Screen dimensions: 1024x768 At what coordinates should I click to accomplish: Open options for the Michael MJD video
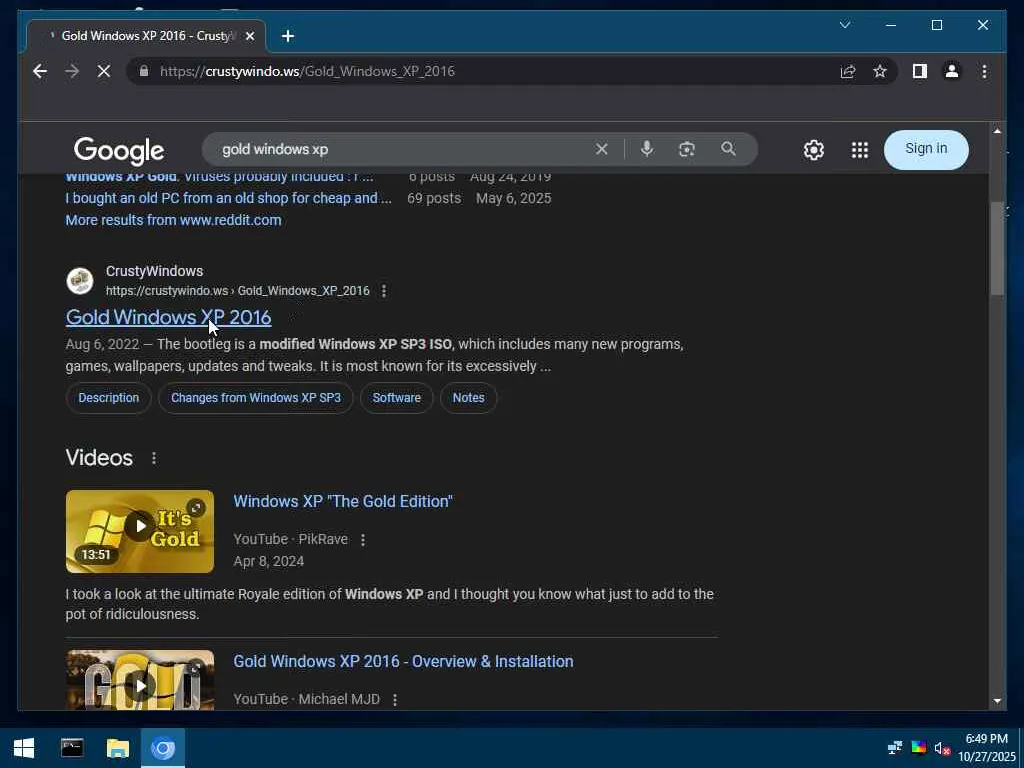pyautogui.click(x=395, y=699)
